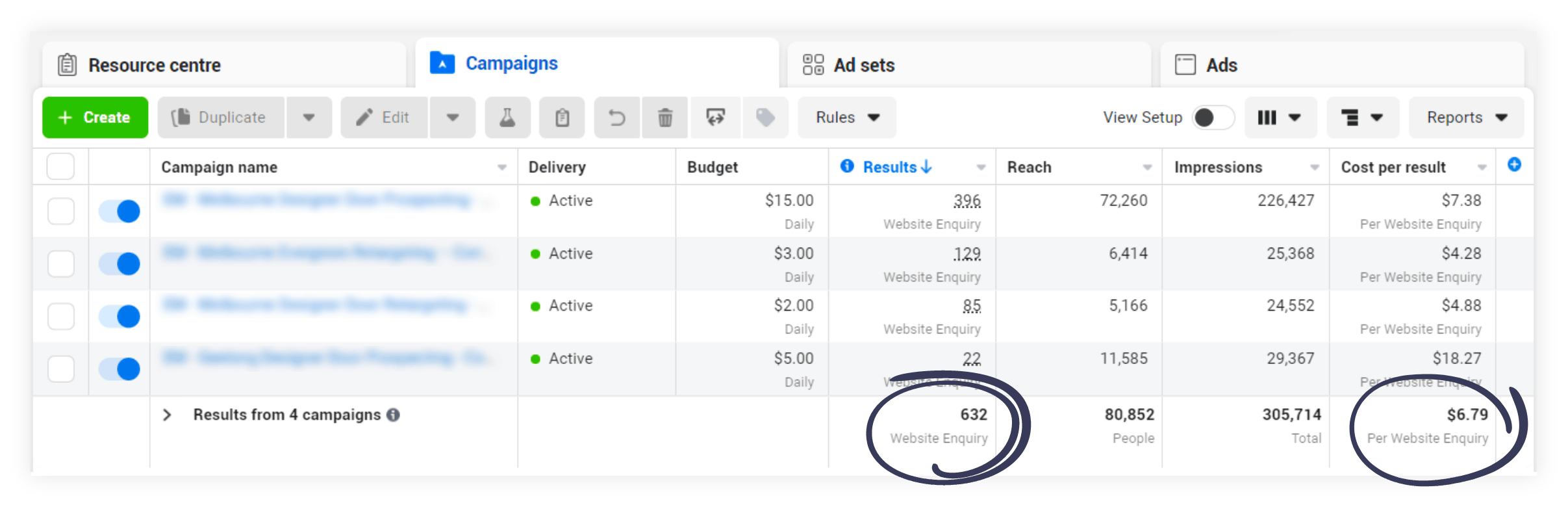Click the tag label icon

coord(765,118)
